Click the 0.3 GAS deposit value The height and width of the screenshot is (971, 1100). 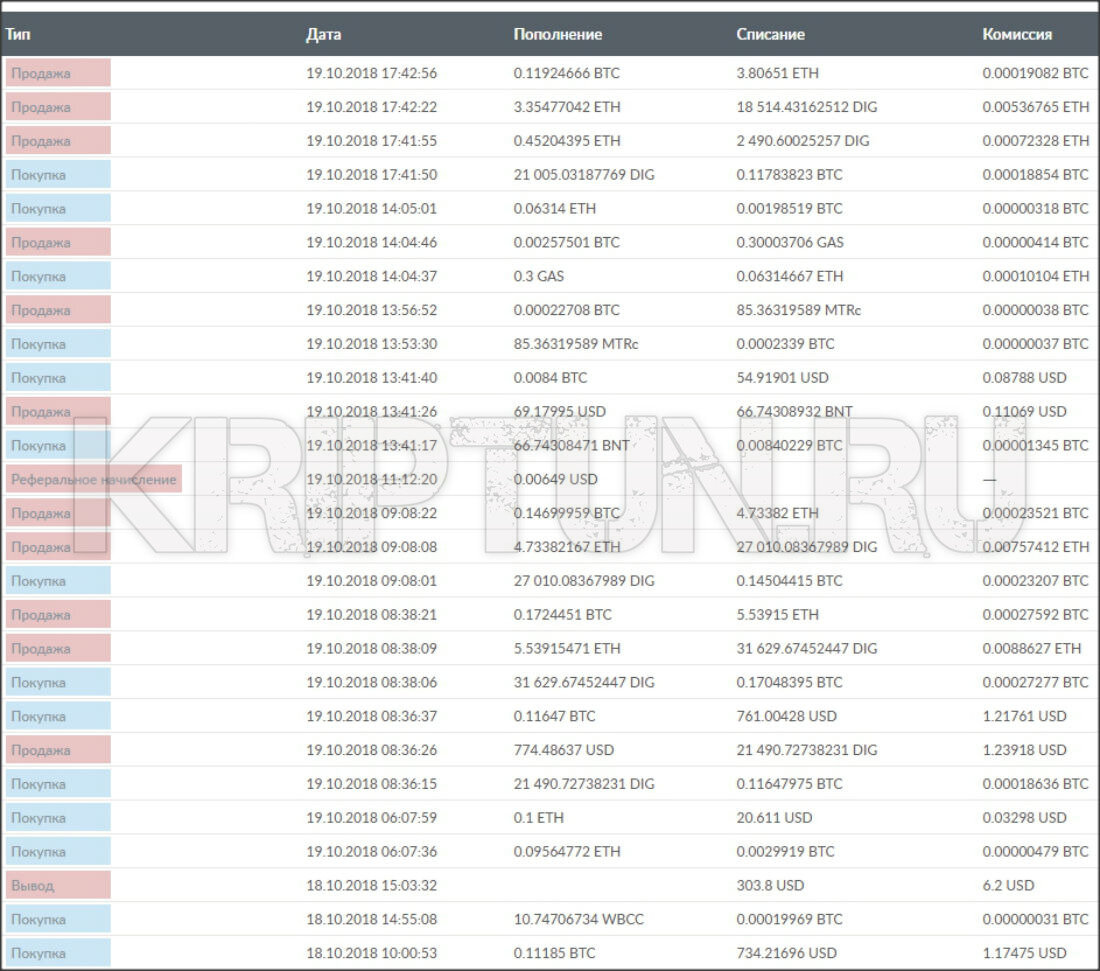click(x=539, y=276)
